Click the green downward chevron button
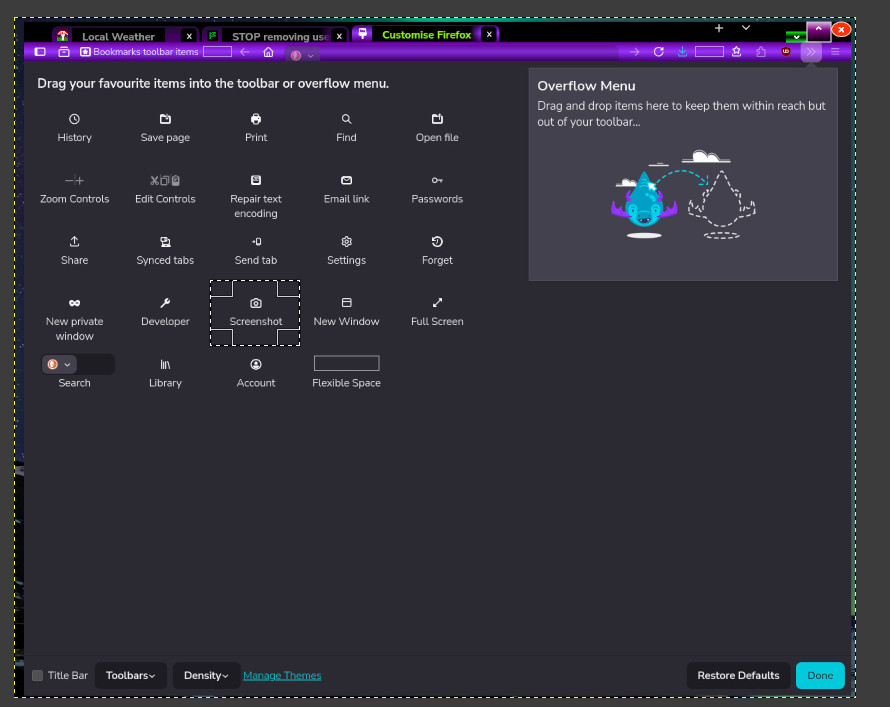The width and height of the screenshot is (890, 707). point(796,37)
